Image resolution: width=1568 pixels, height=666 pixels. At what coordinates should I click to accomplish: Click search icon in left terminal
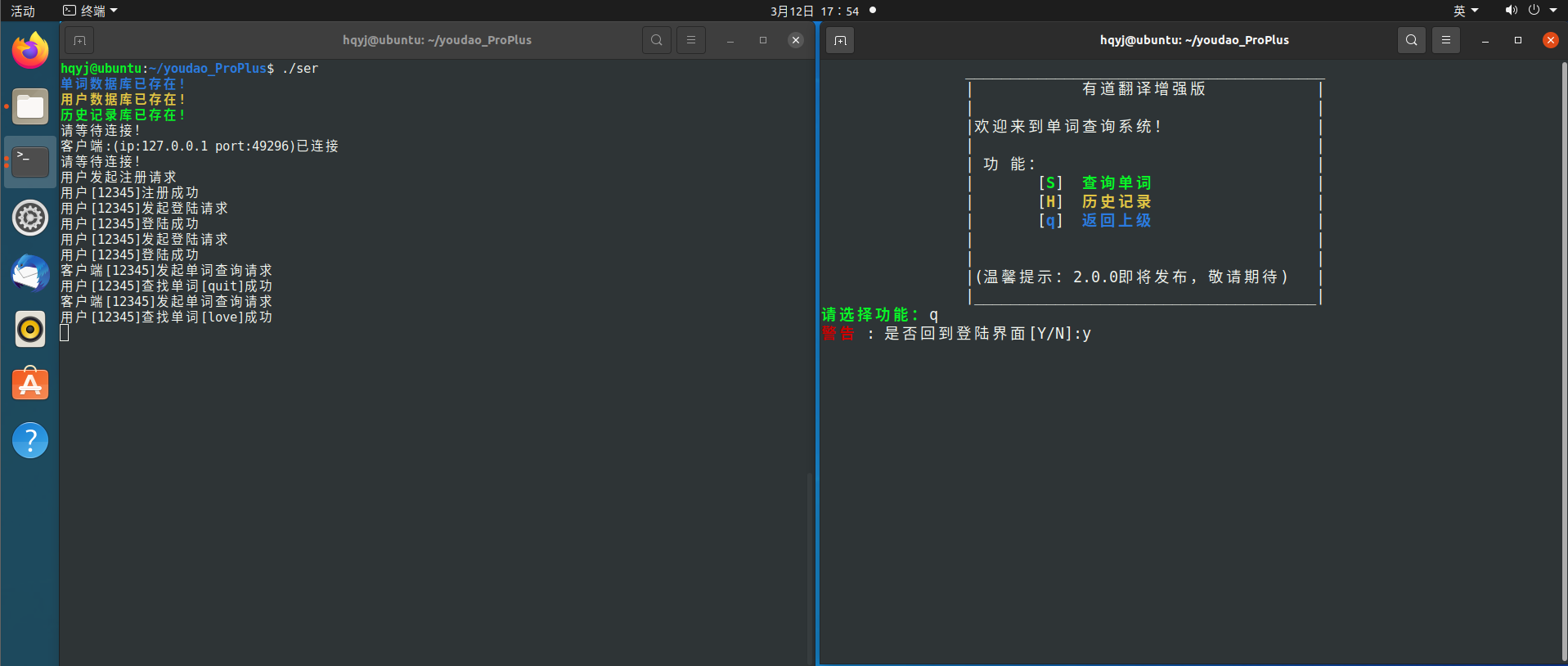pos(657,40)
